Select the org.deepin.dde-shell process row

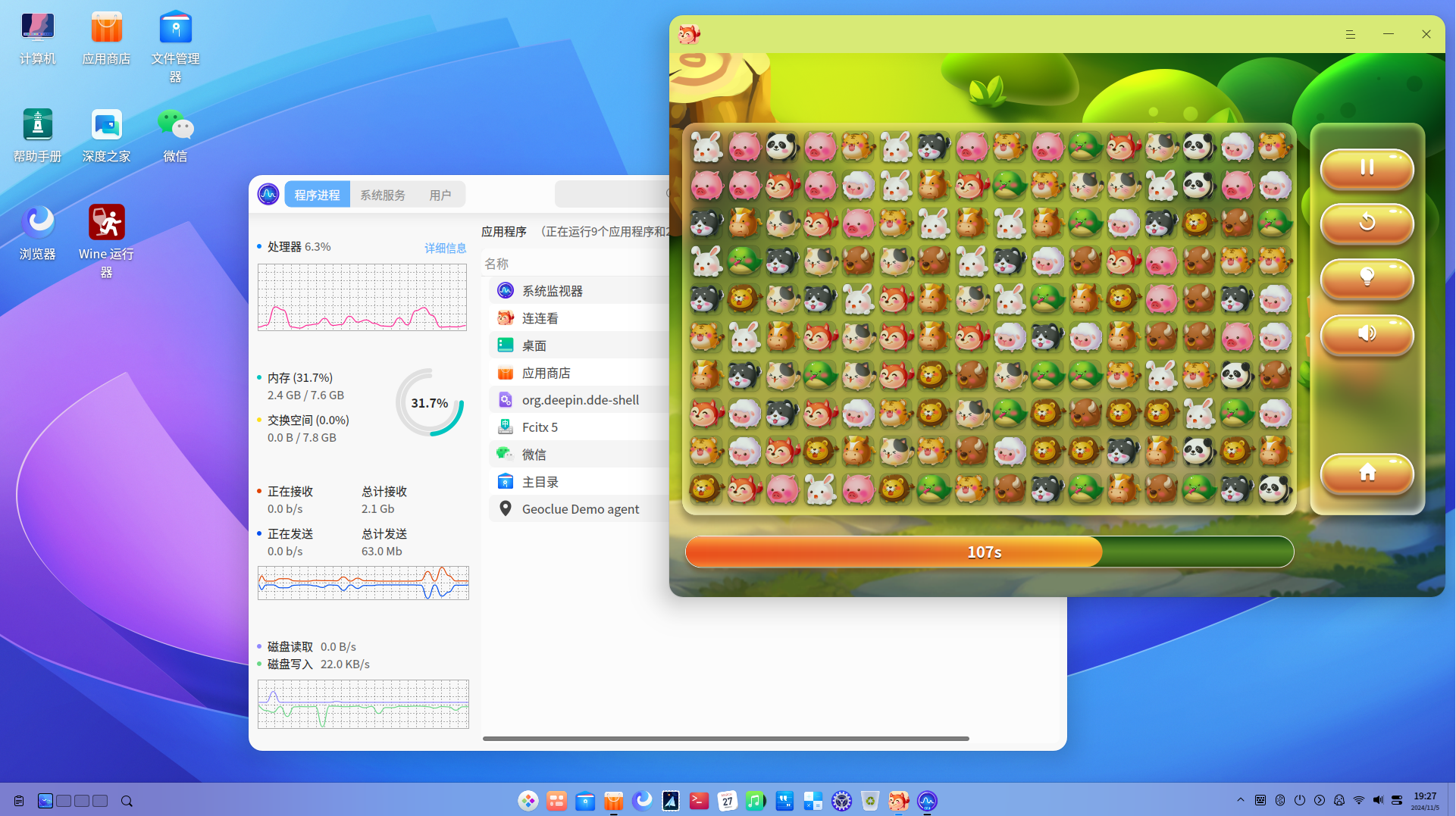coord(579,400)
